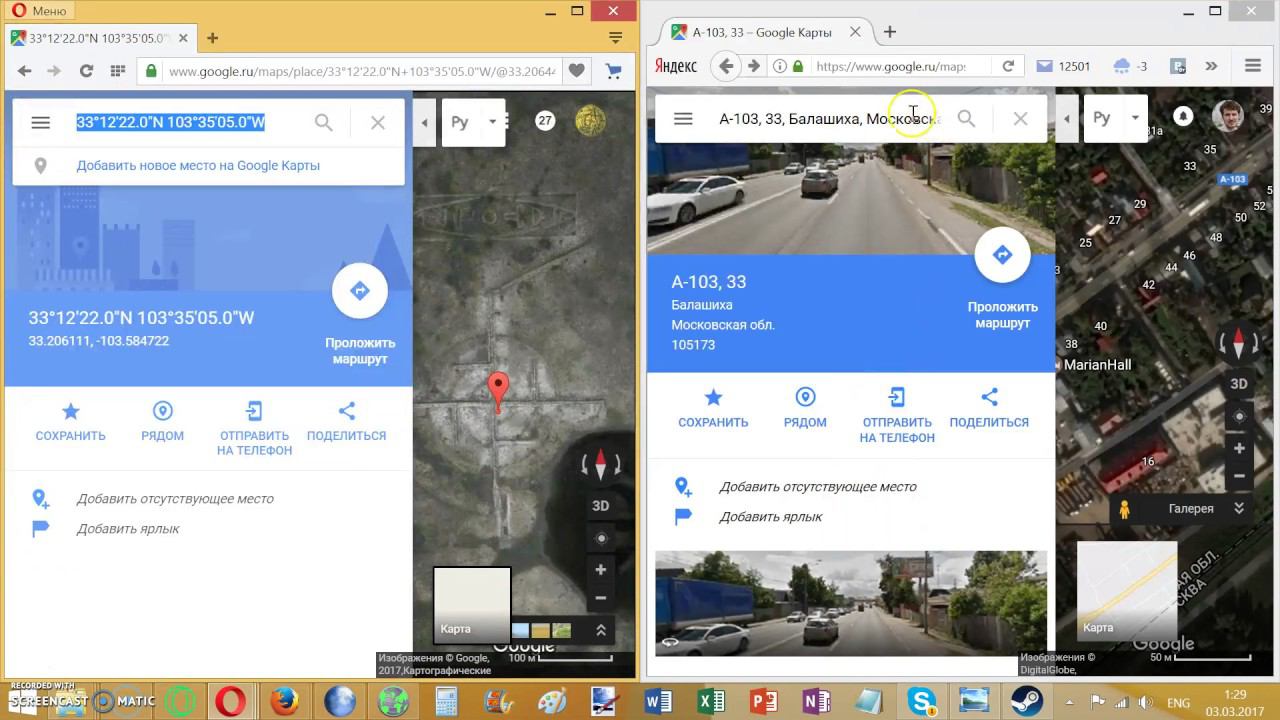This screenshot has height=720, width=1280.
Task: Collapse side panel arrow in Opera Maps
Action: pyautogui.click(x=424, y=122)
